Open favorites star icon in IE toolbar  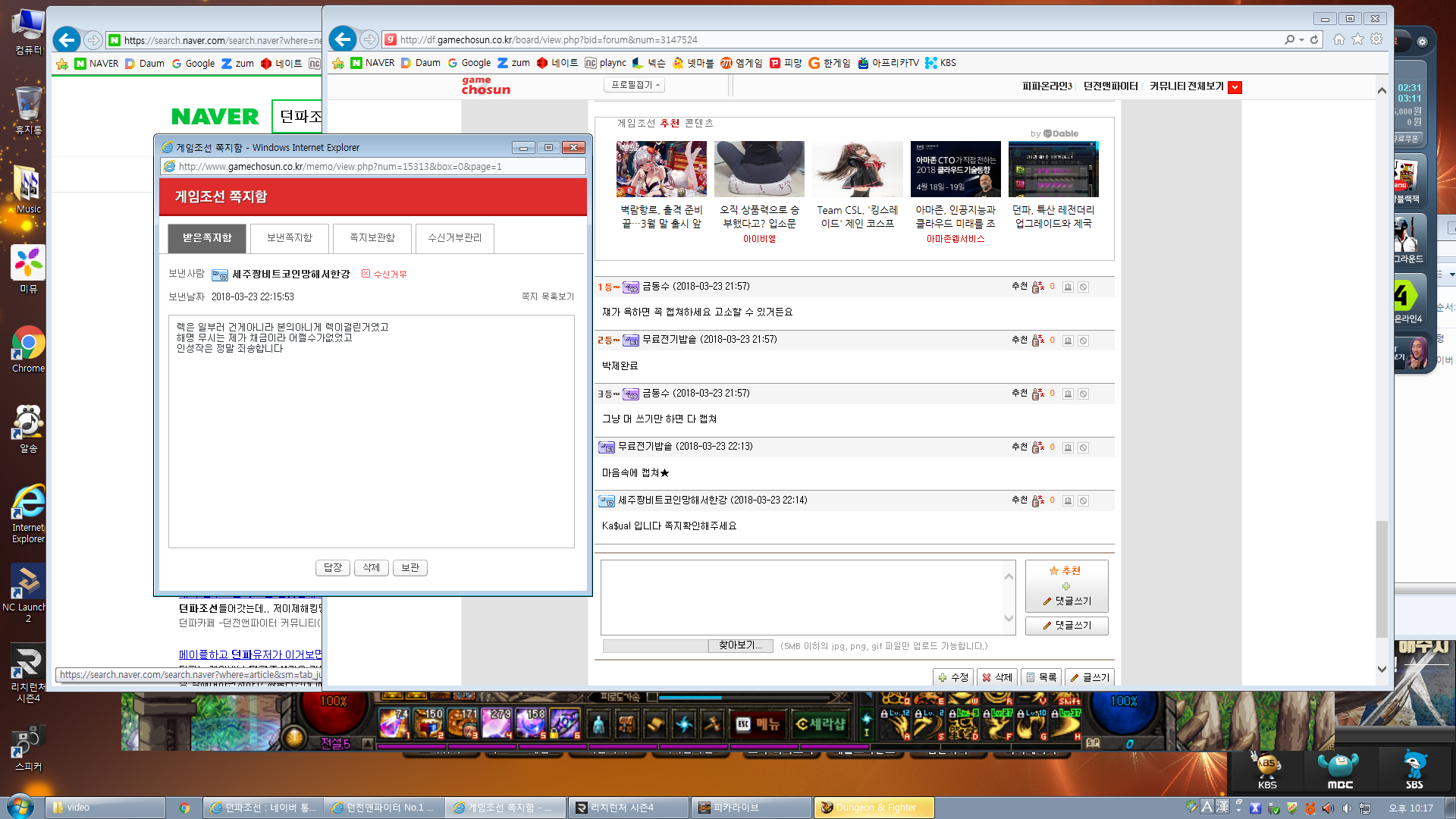[x=1357, y=39]
